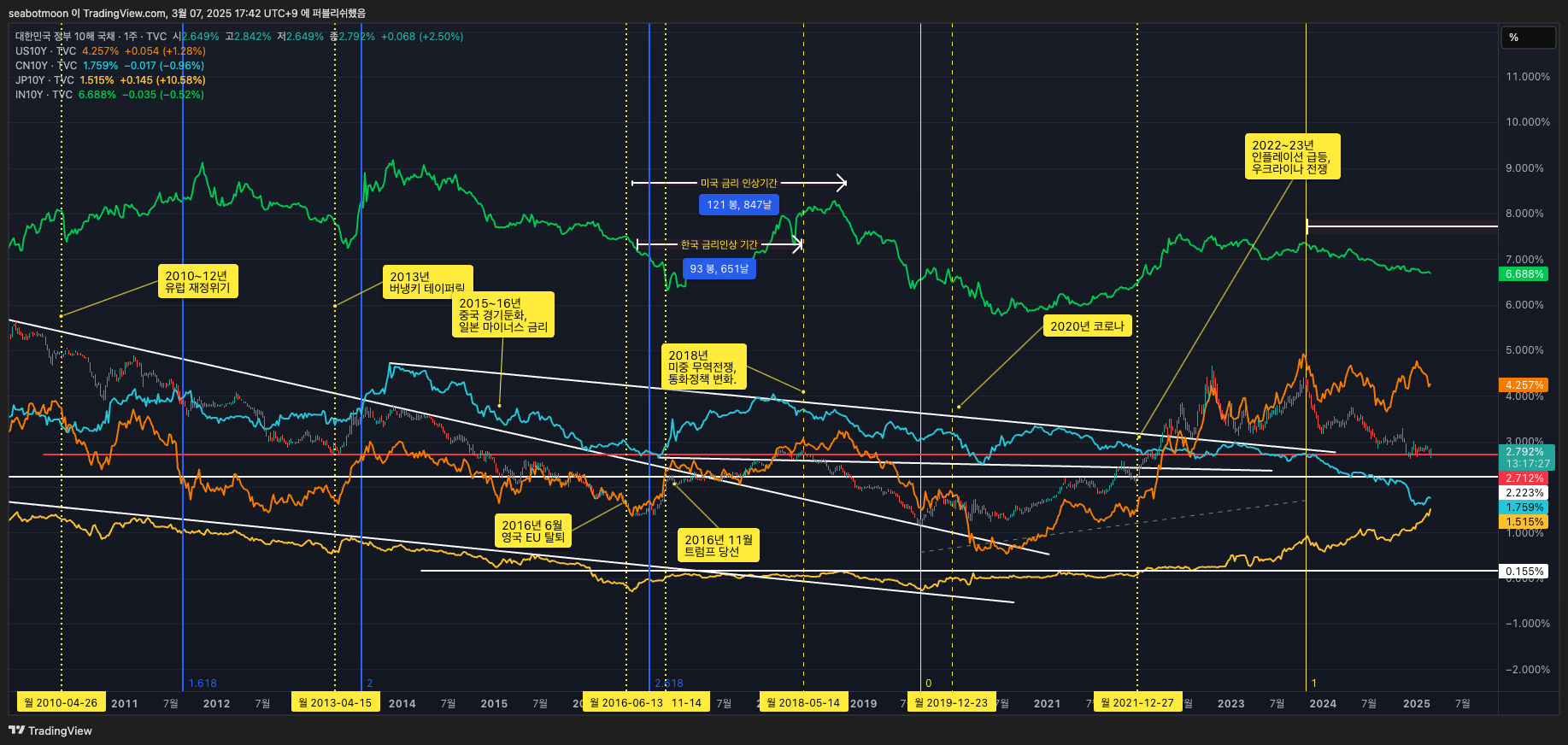Click the 2018-05-14 date marker
The image size is (1568, 745).
[803, 703]
